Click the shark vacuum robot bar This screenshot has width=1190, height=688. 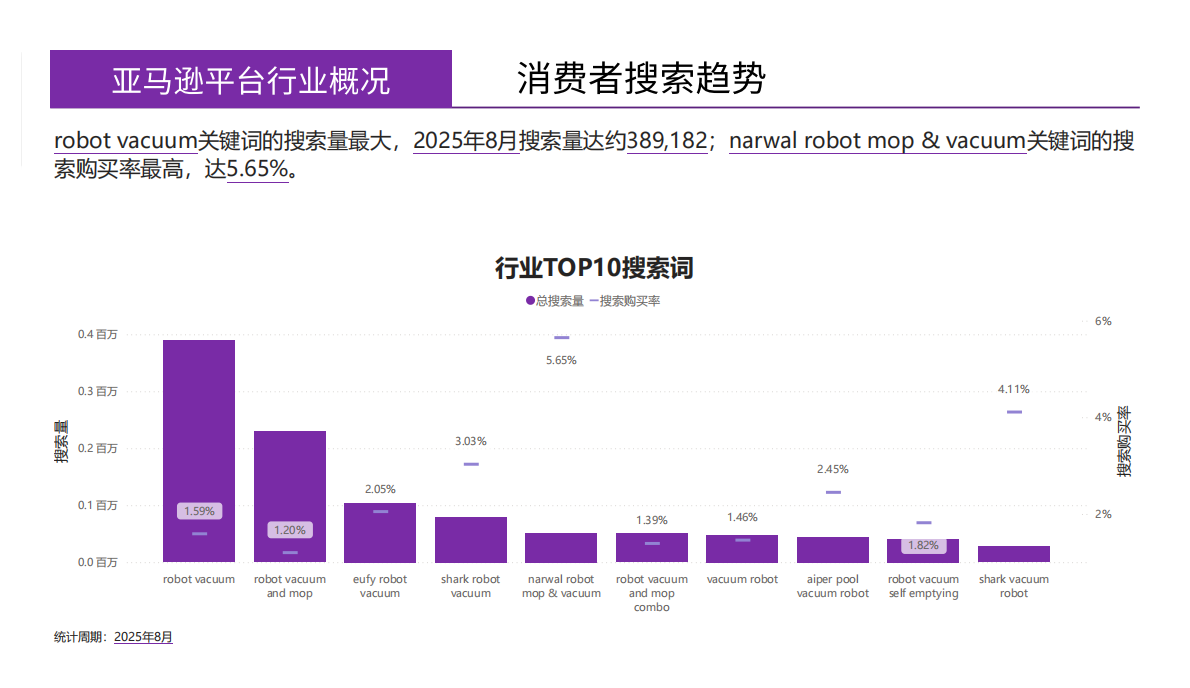point(1014,555)
